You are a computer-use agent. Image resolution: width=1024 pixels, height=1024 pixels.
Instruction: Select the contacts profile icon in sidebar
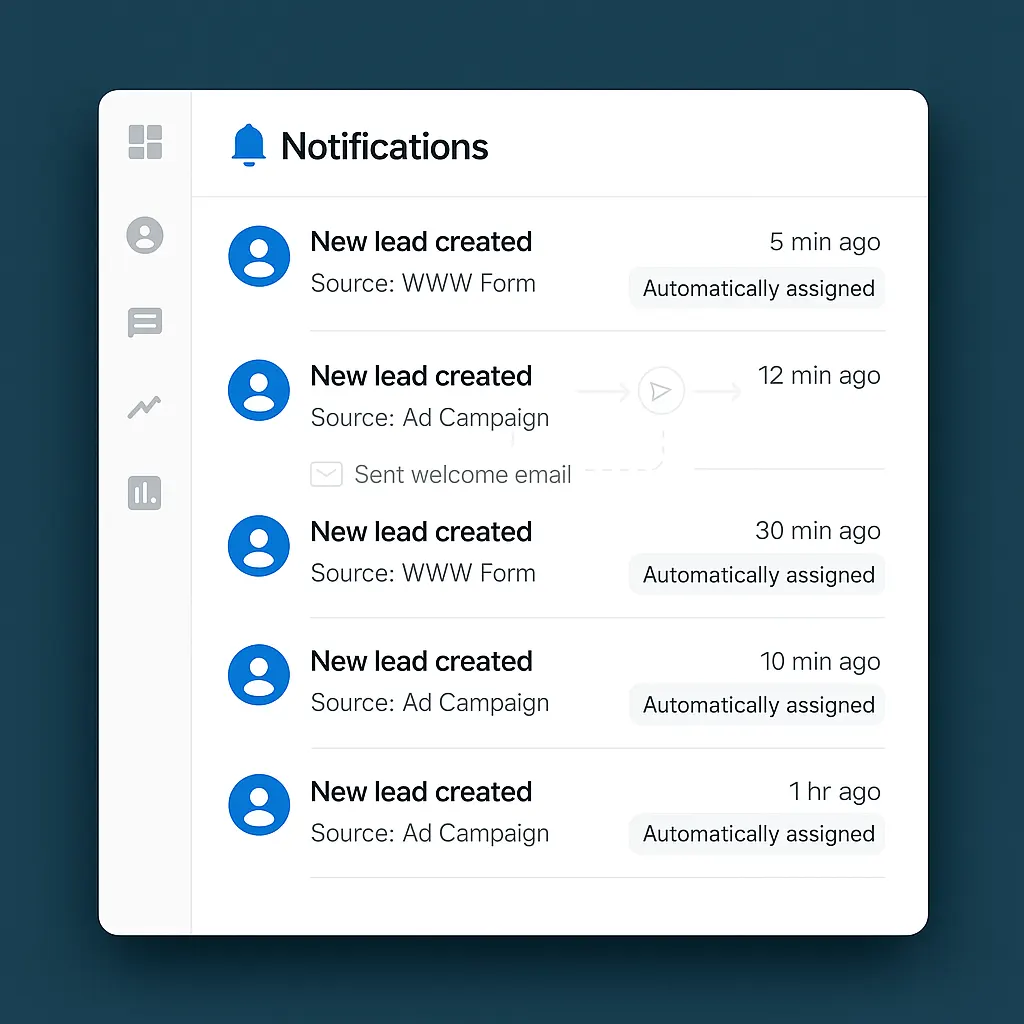pos(145,235)
